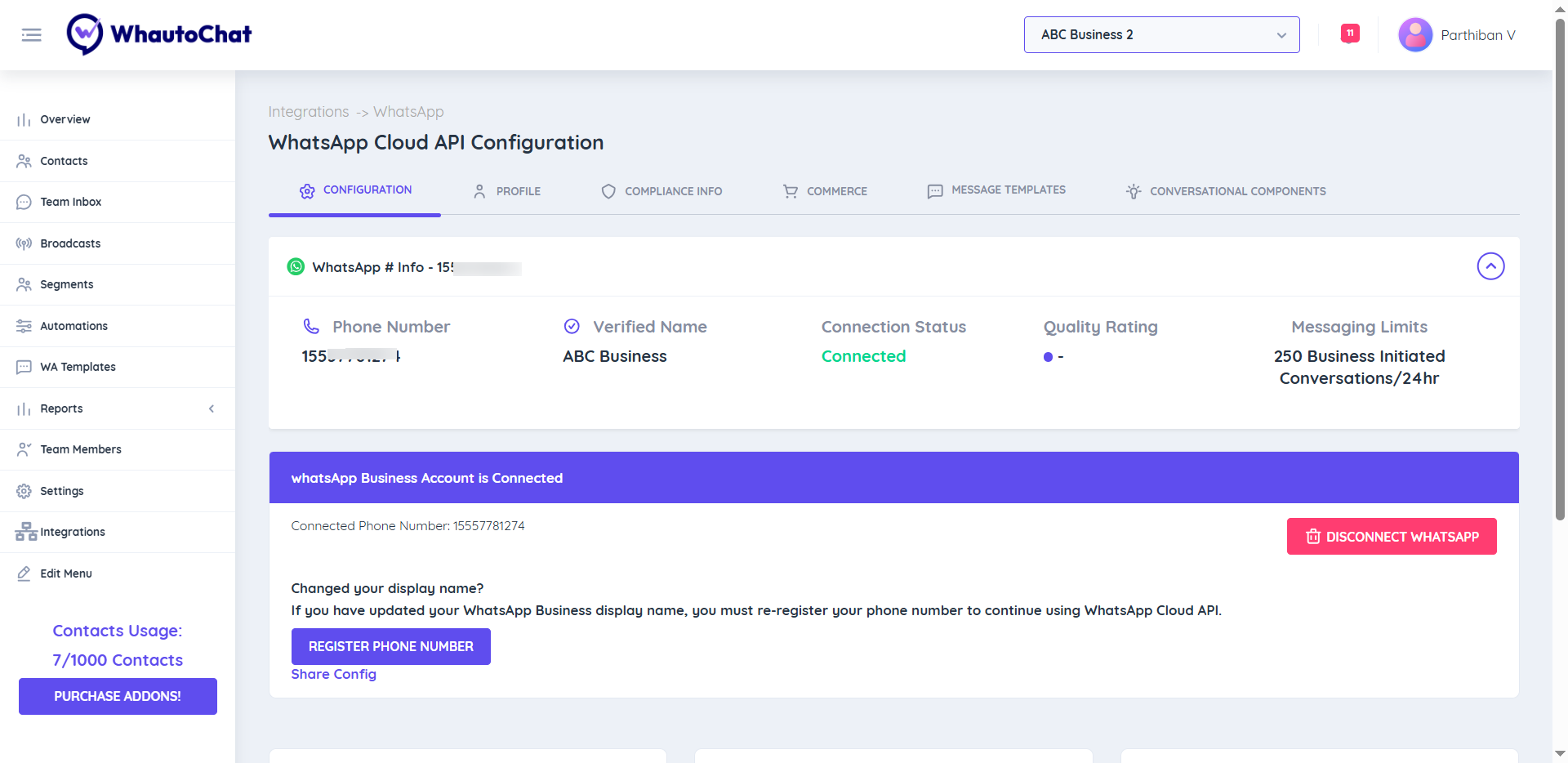Open WA Templates in the sidebar

118,367
